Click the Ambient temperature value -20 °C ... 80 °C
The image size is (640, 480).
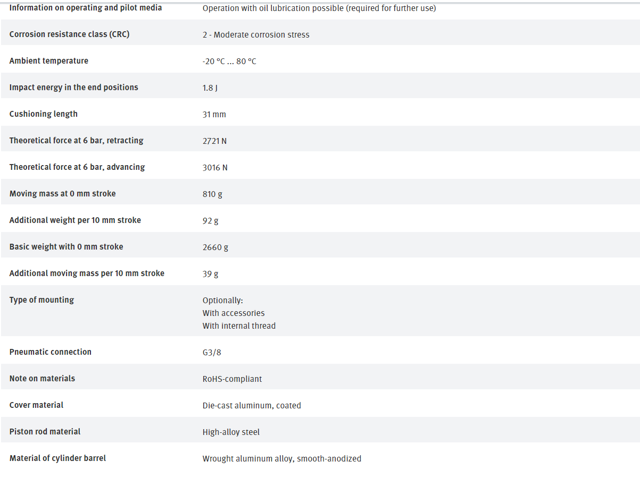coord(229,61)
